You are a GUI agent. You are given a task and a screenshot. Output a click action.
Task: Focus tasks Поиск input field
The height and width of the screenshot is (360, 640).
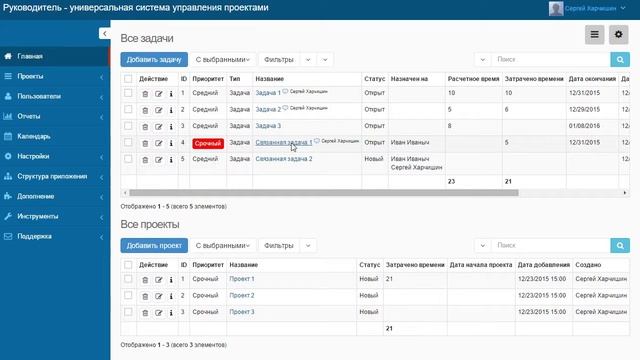[551, 60]
